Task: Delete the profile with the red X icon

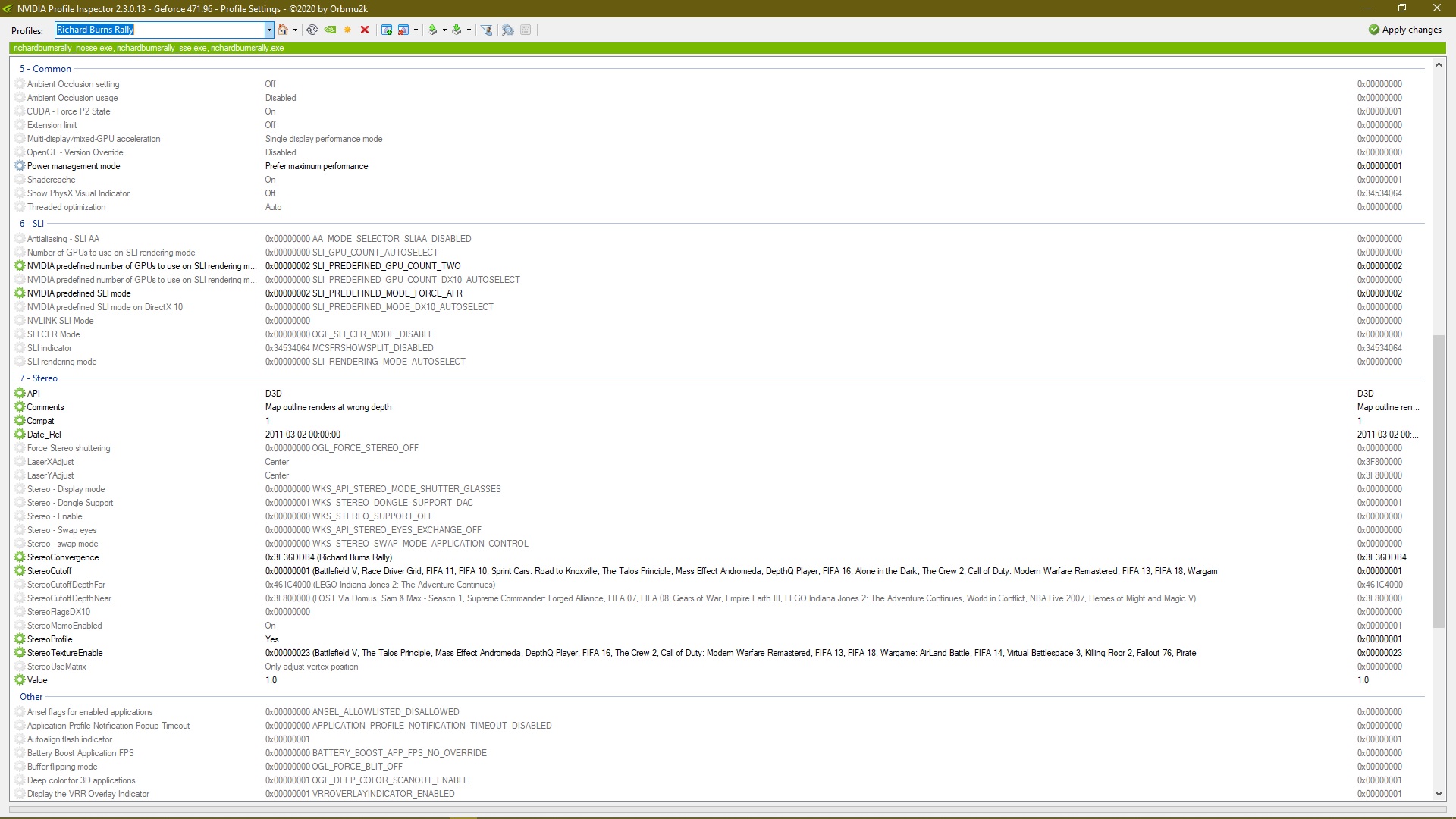Action: pyautogui.click(x=365, y=30)
